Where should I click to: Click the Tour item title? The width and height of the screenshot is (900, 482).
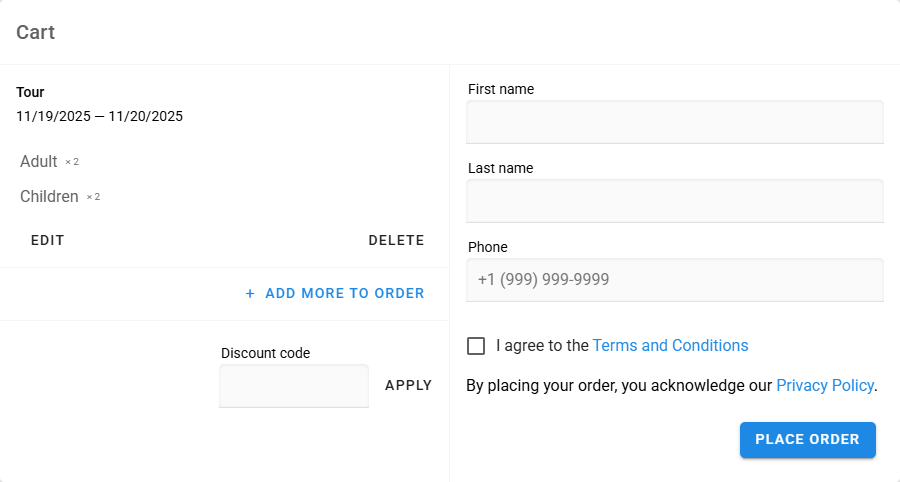[x=30, y=92]
